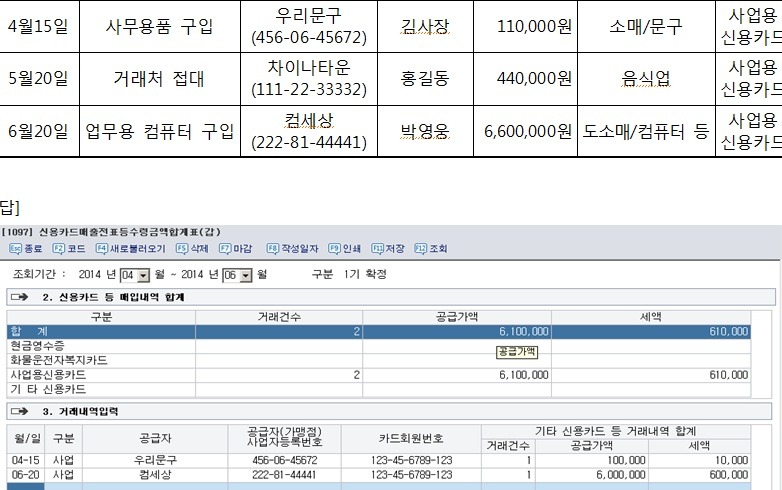The height and width of the screenshot is (490, 782).
Task: Click the F4 새로불러오기 toolbar icon
Action: [x=130, y=248]
